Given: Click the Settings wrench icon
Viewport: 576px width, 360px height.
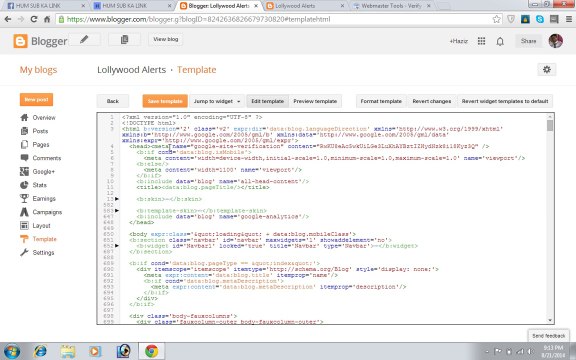Looking at the screenshot, I should tap(24, 252).
